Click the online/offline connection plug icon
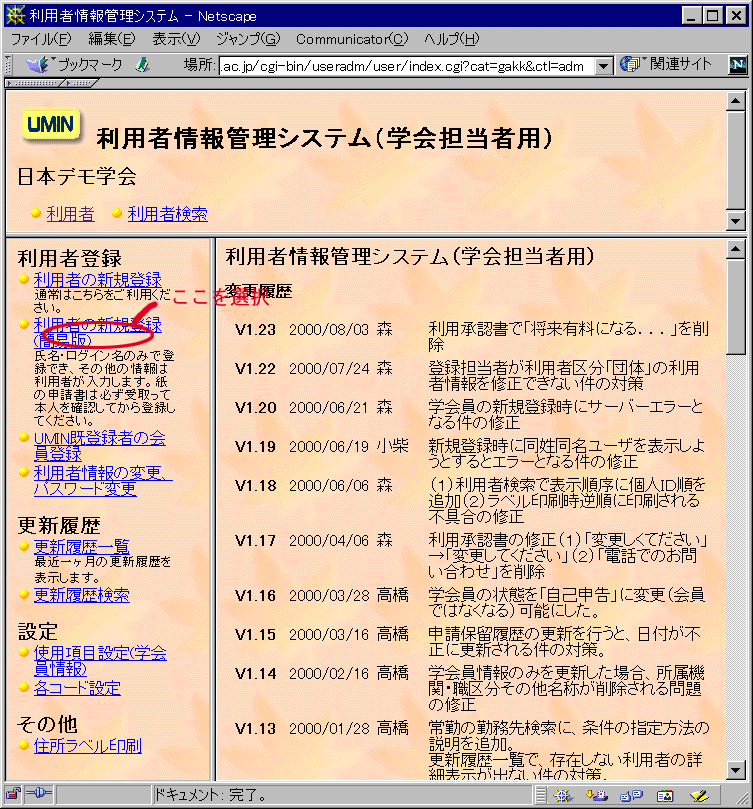Screen dimensions: 753x809 click(39, 796)
